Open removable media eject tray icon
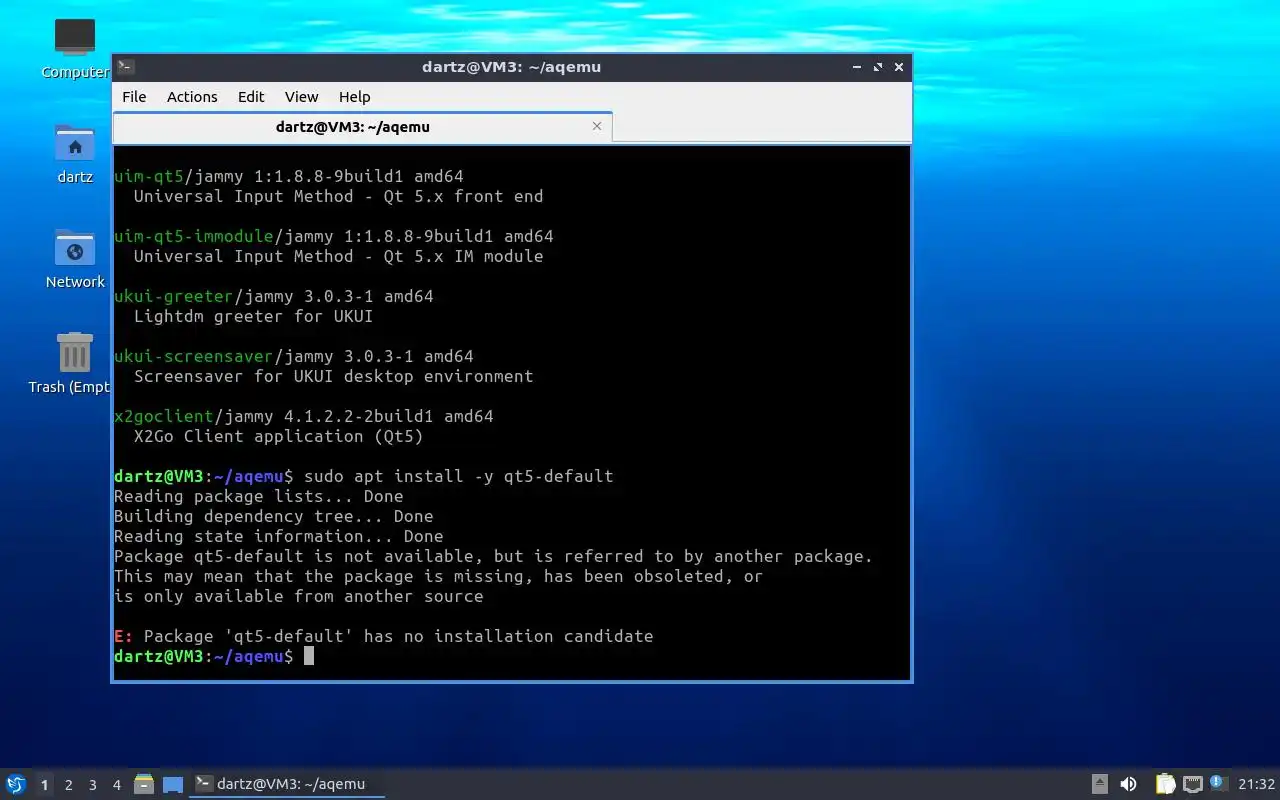Image resolution: width=1280 pixels, height=800 pixels. click(1100, 784)
